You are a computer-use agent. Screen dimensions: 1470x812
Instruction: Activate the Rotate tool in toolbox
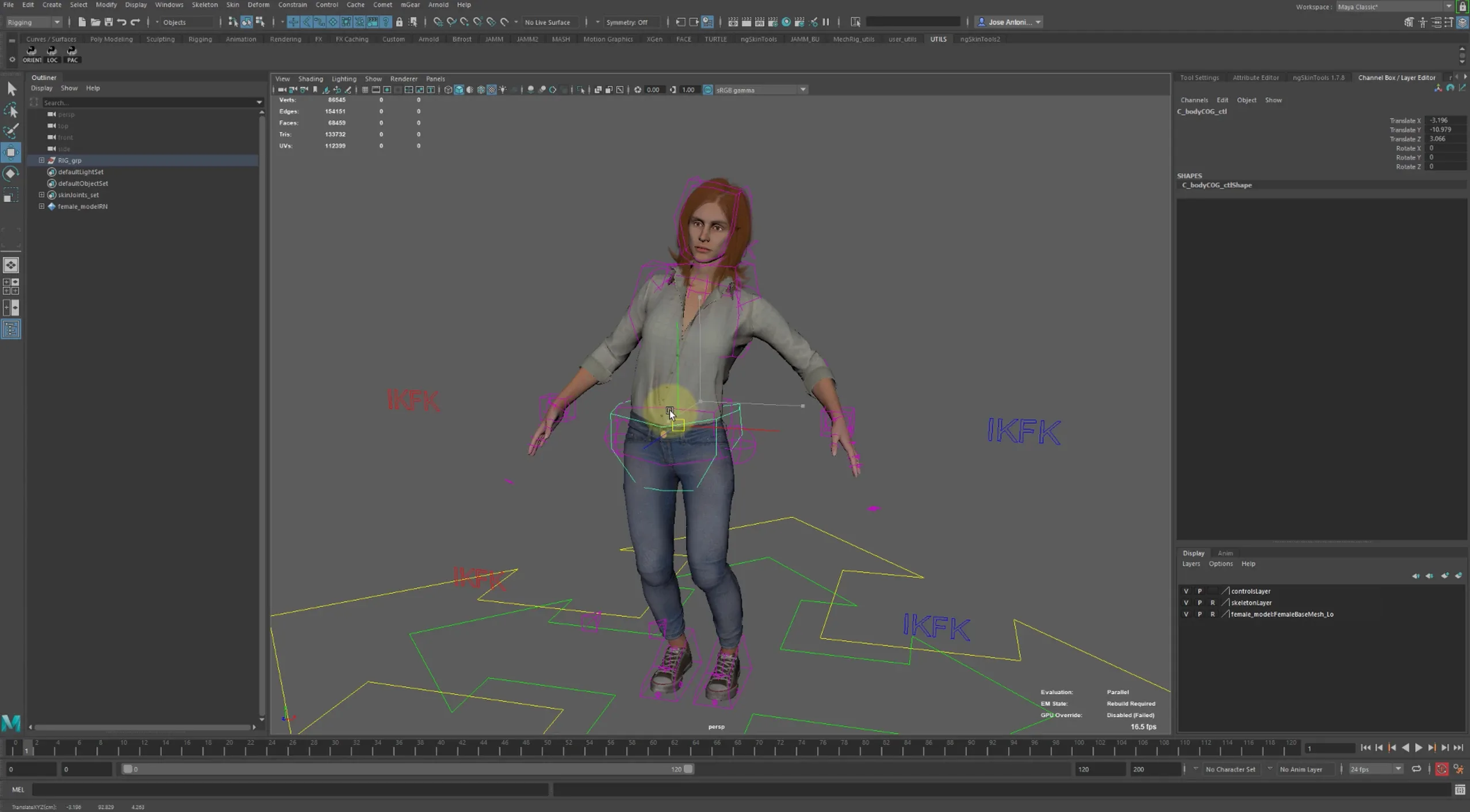click(x=11, y=174)
